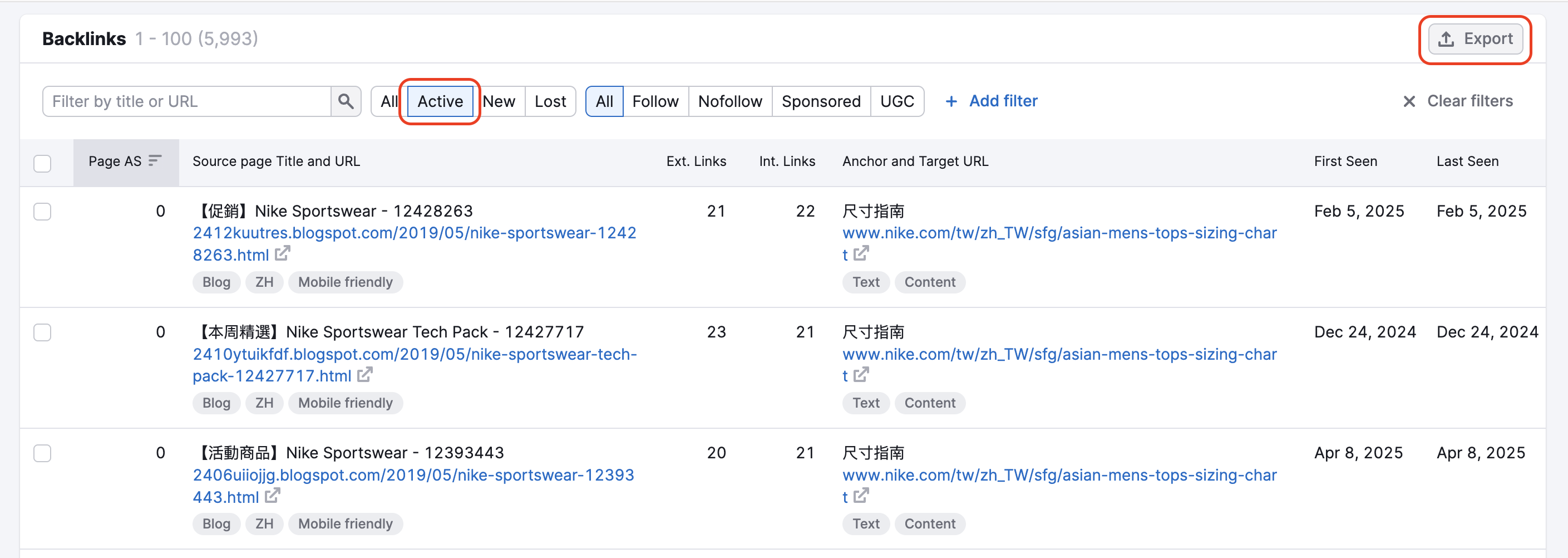1568x558 pixels.
Task: Open external link icon beside the 12393443 blogspot URL
Action: 273,497
